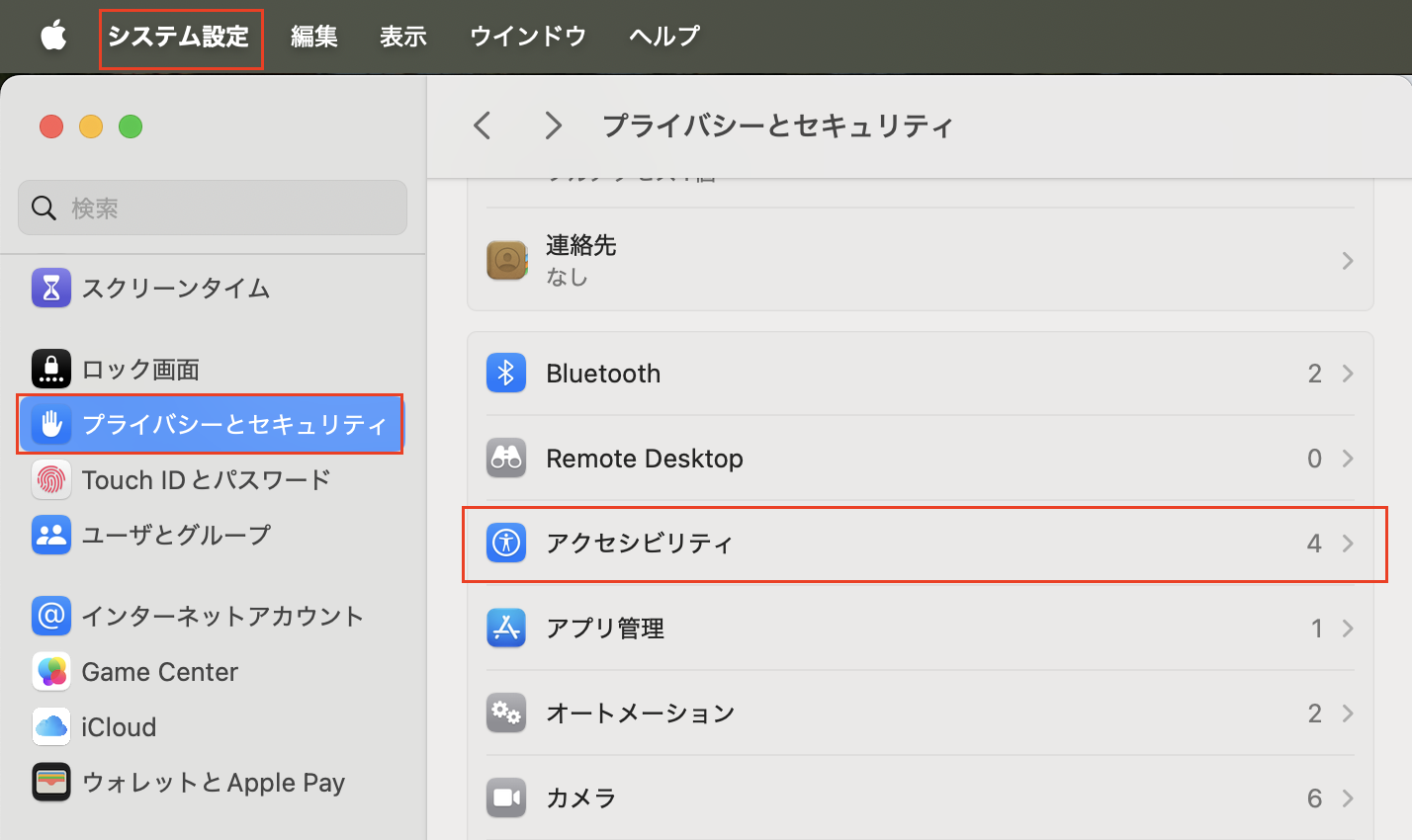The width and height of the screenshot is (1412, 840).
Task: Open the ウインドウ menu
Action: (528, 37)
